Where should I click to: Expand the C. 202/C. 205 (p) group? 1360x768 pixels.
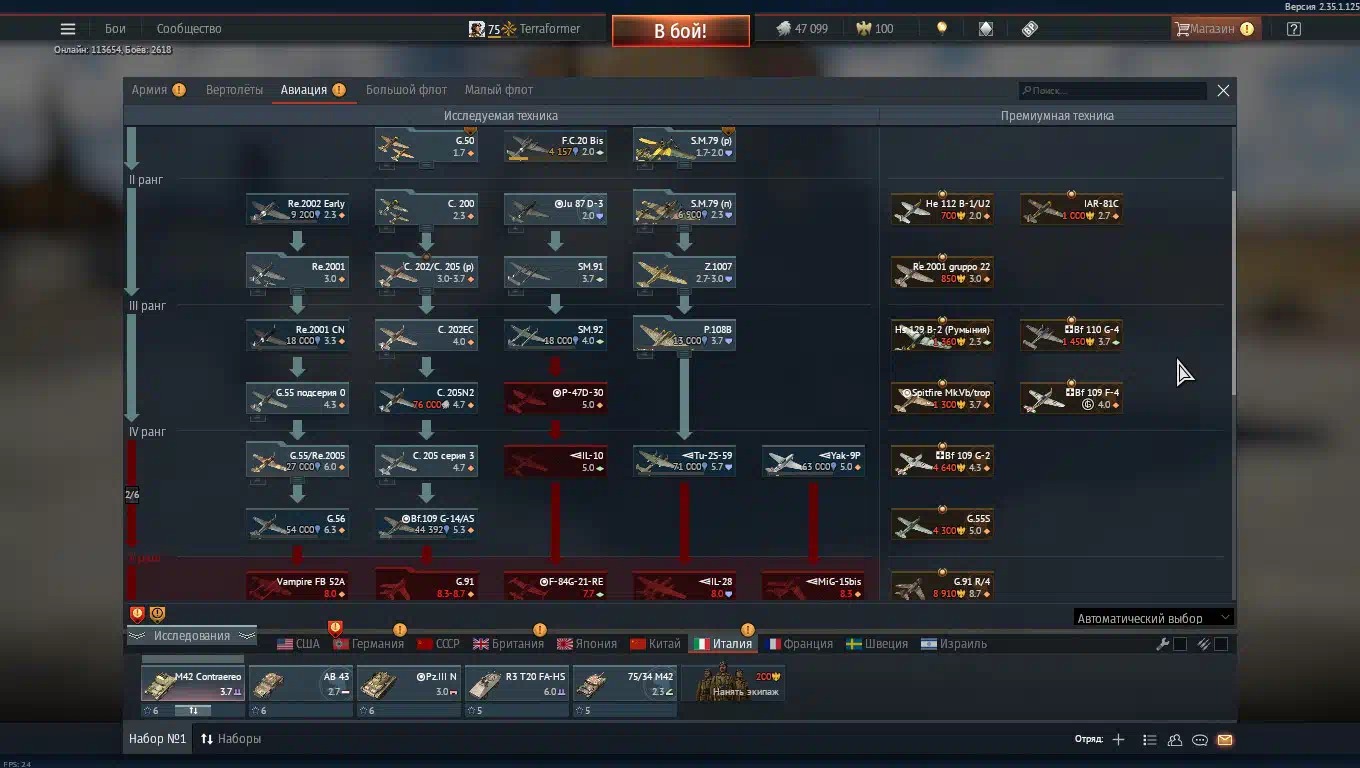426,272
